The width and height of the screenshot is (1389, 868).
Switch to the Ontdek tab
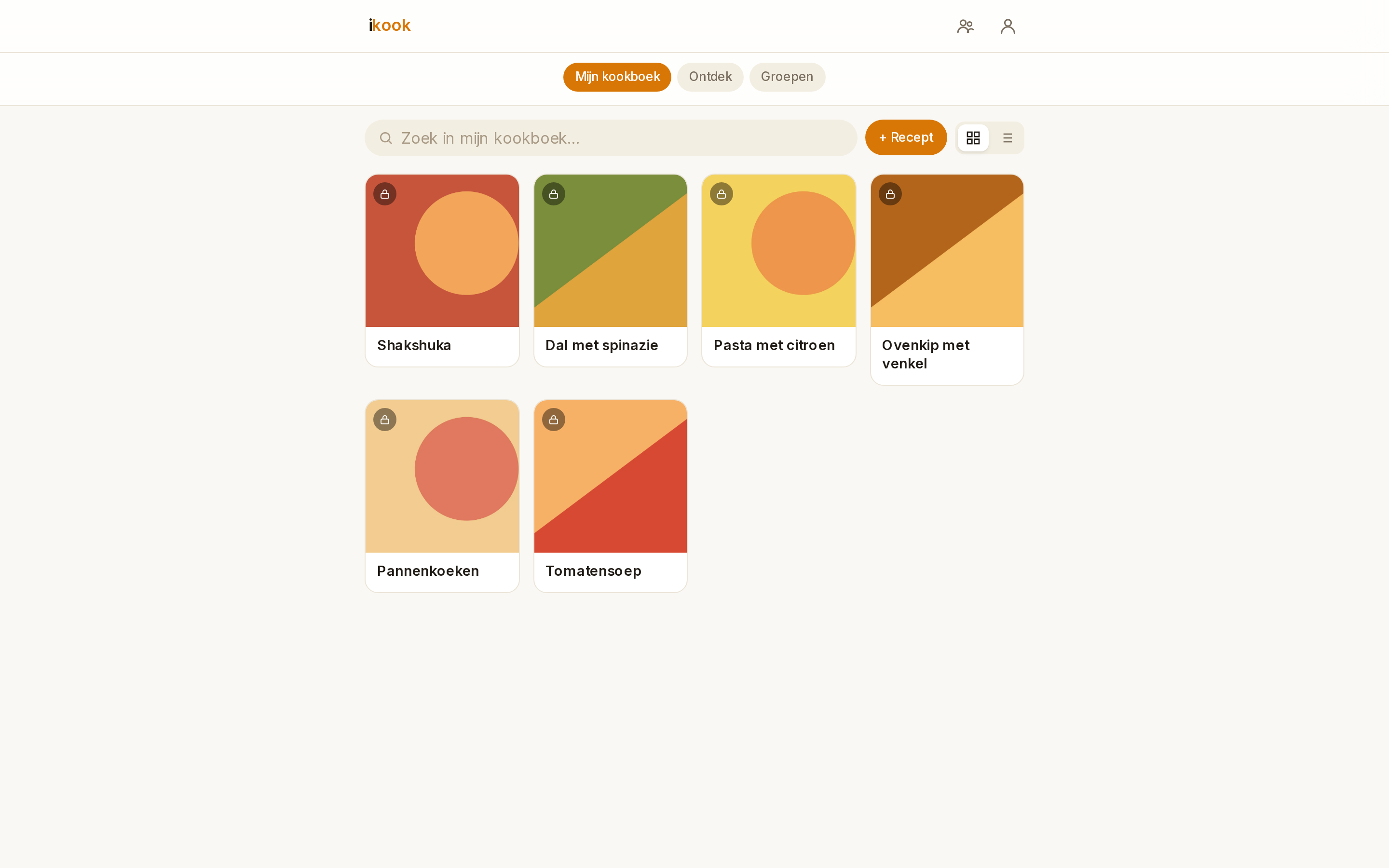tap(710, 77)
